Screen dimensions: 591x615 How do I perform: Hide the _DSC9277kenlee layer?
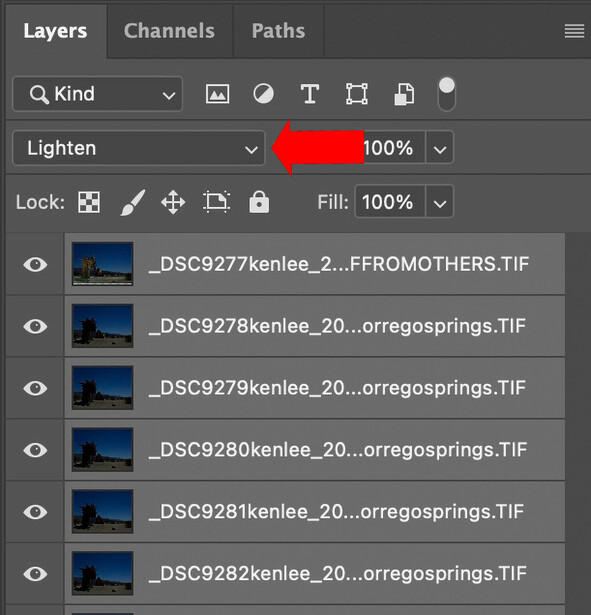[x=35, y=264]
